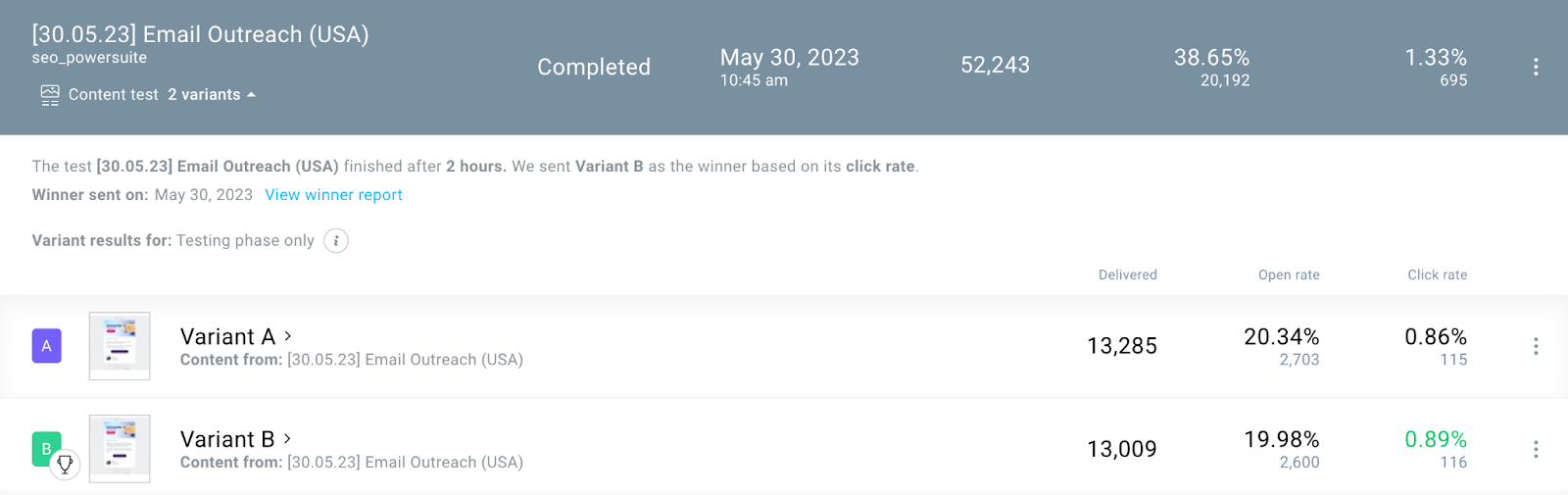Click the Content test icon
The image size is (1568, 495).
[x=50, y=95]
